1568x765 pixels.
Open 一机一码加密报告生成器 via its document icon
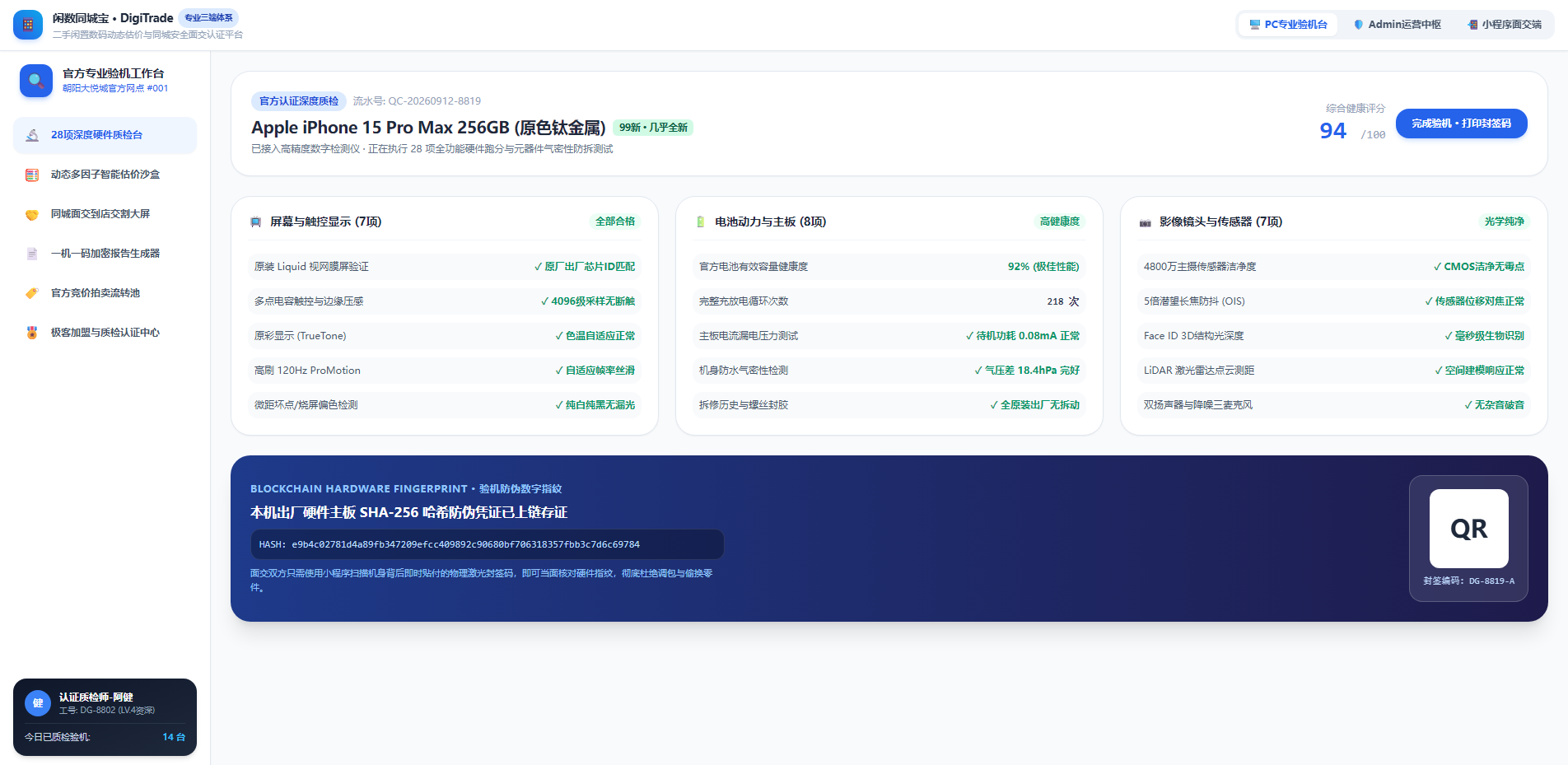32,254
